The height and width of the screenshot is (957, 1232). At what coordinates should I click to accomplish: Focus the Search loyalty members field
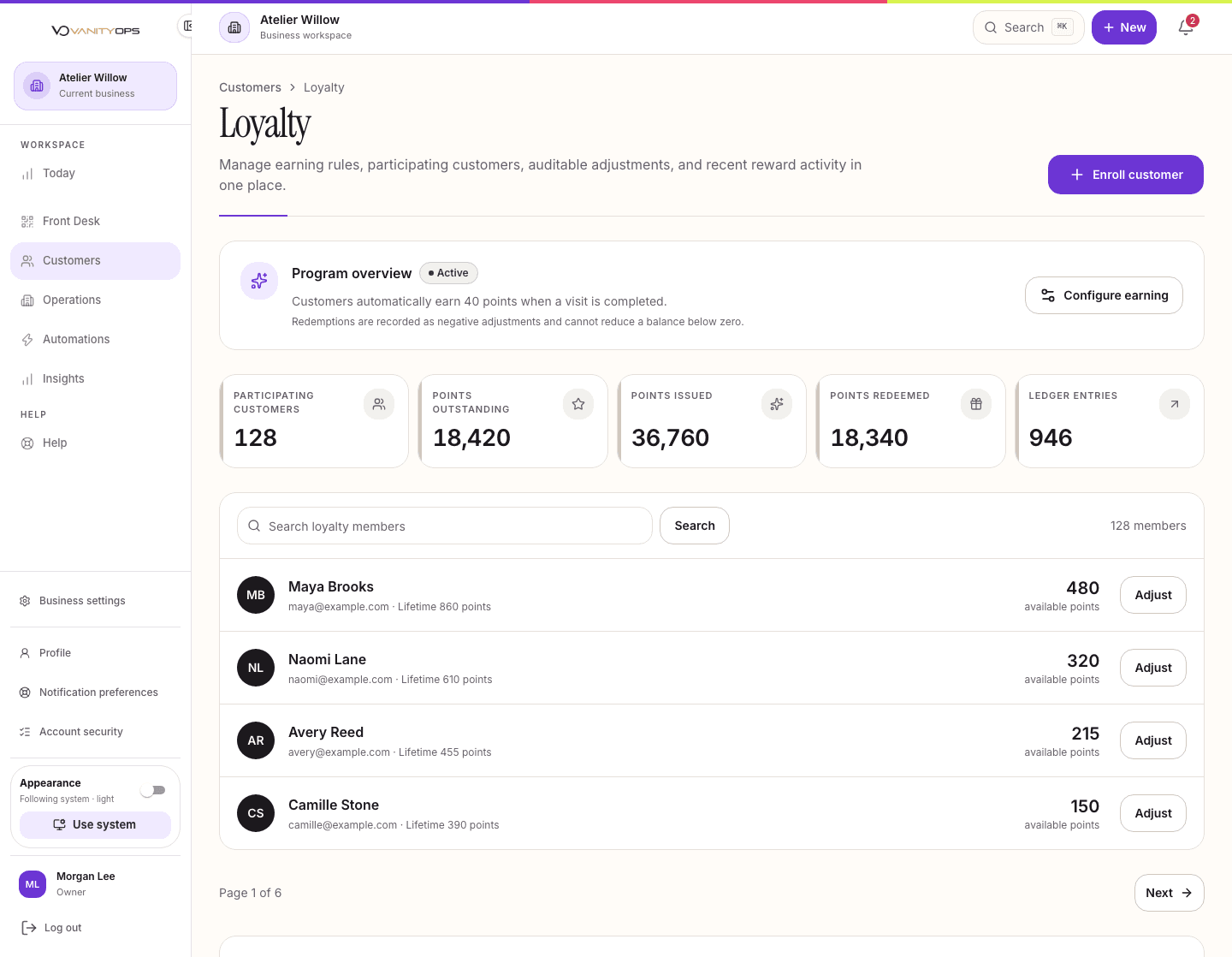tap(445, 526)
